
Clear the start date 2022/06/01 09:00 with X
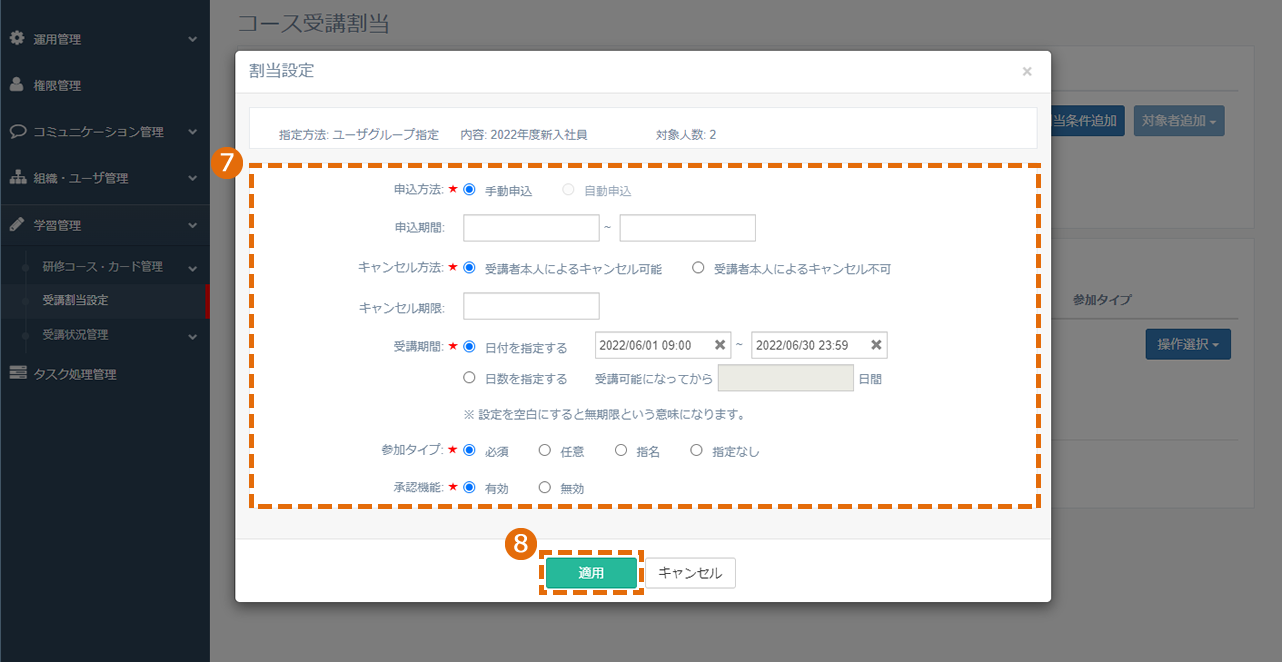click(719, 345)
